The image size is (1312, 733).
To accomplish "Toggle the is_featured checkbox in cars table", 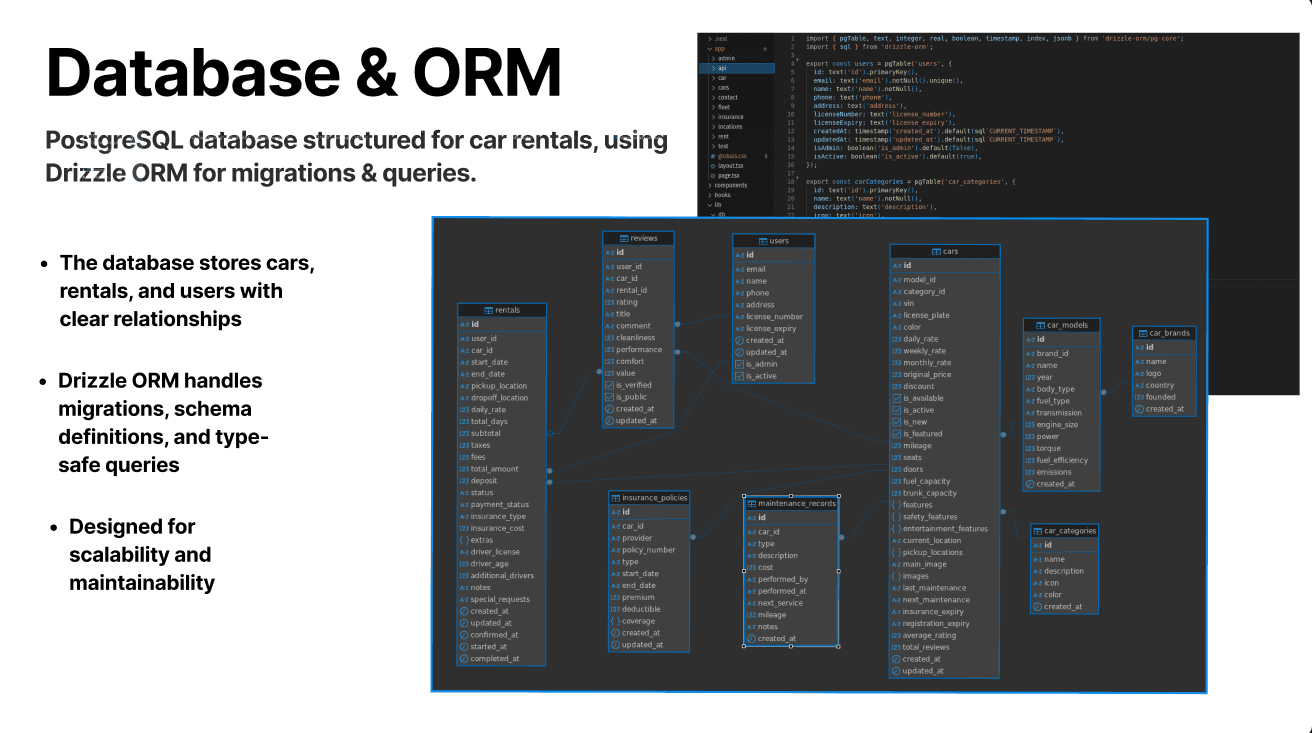I will 896,434.
